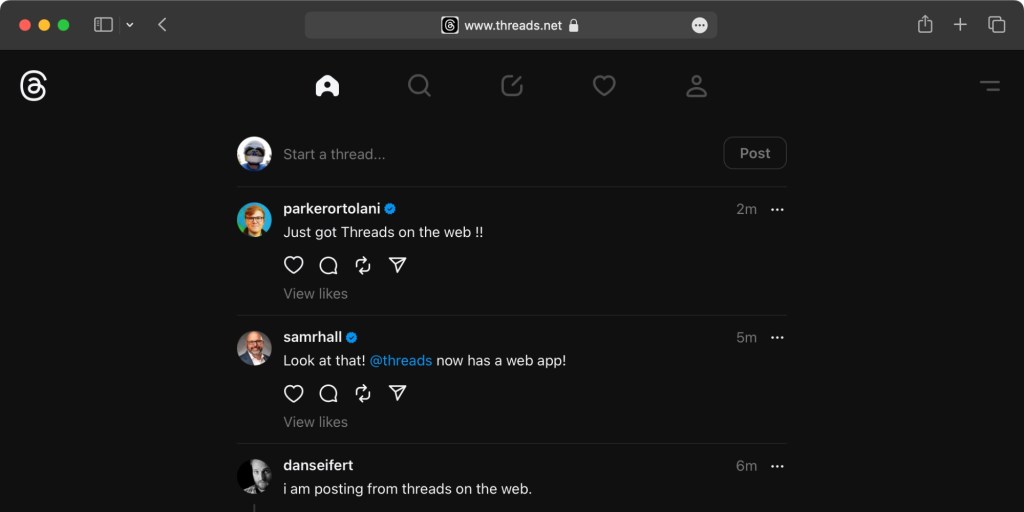Image resolution: width=1024 pixels, height=512 pixels.
Task: Click the Threads logo
Action: point(33,87)
